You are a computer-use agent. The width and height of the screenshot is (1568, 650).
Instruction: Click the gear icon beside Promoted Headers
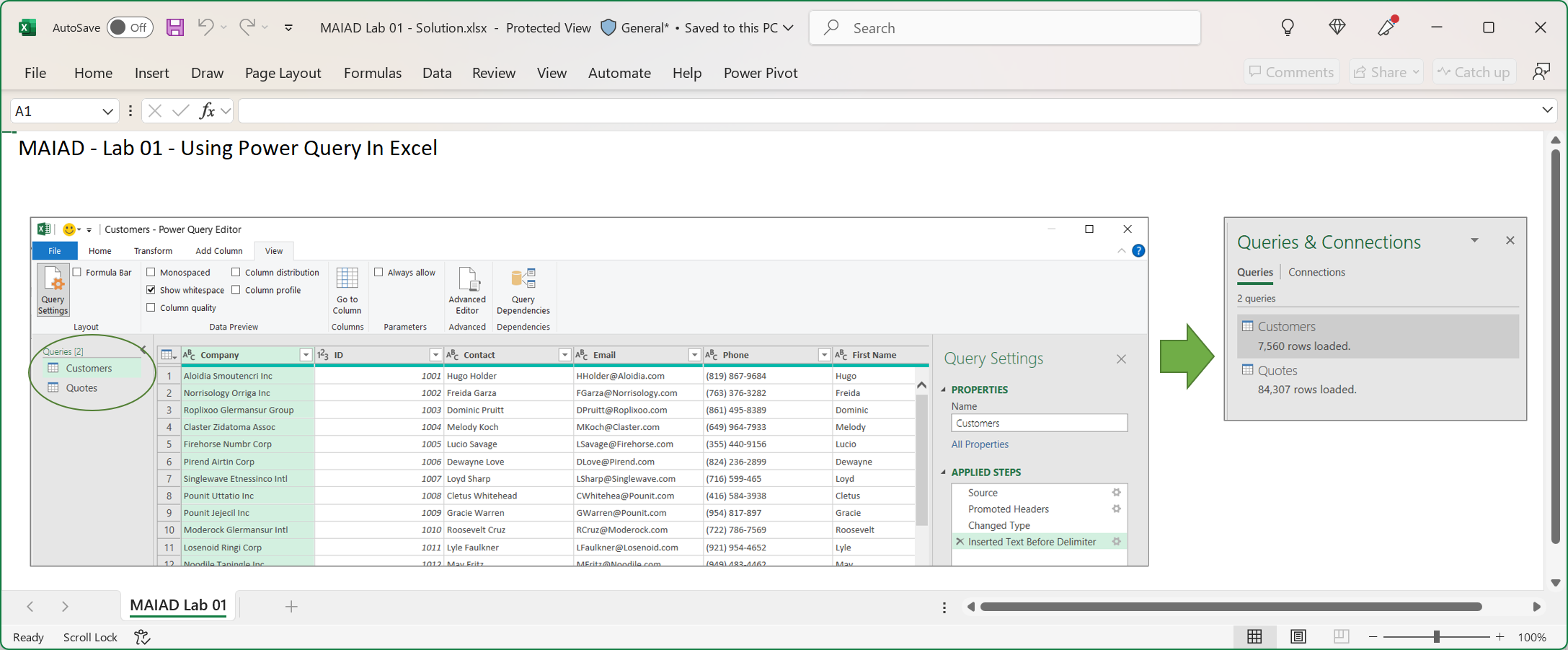click(1116, 509)
